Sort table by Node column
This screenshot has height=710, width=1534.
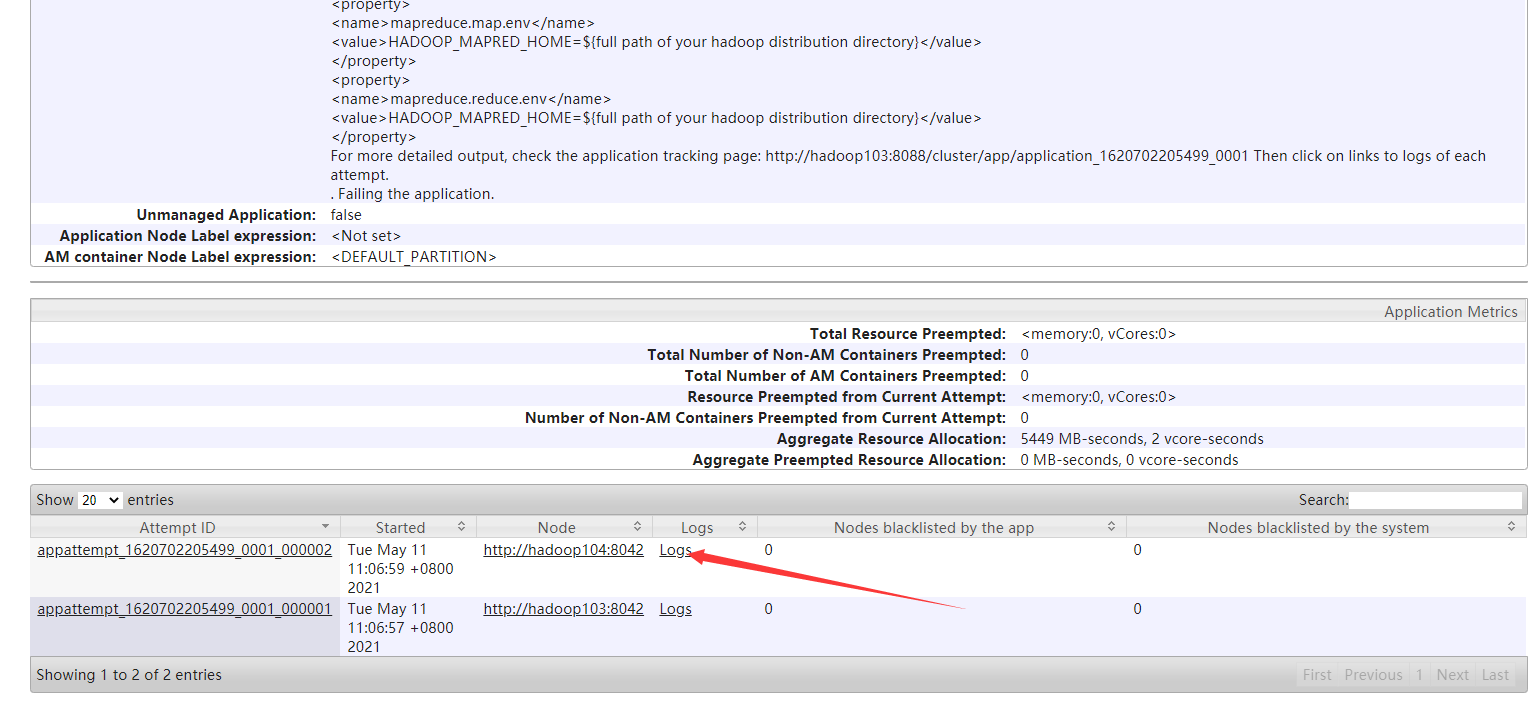pyautogui.click(x=564, y=527)
